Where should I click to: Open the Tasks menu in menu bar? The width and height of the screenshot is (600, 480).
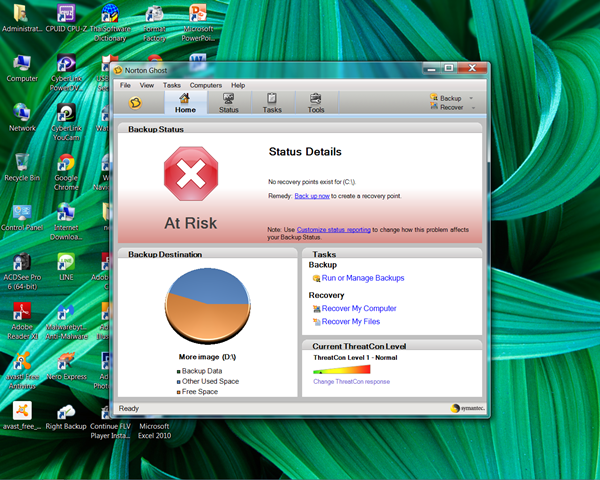172,85
